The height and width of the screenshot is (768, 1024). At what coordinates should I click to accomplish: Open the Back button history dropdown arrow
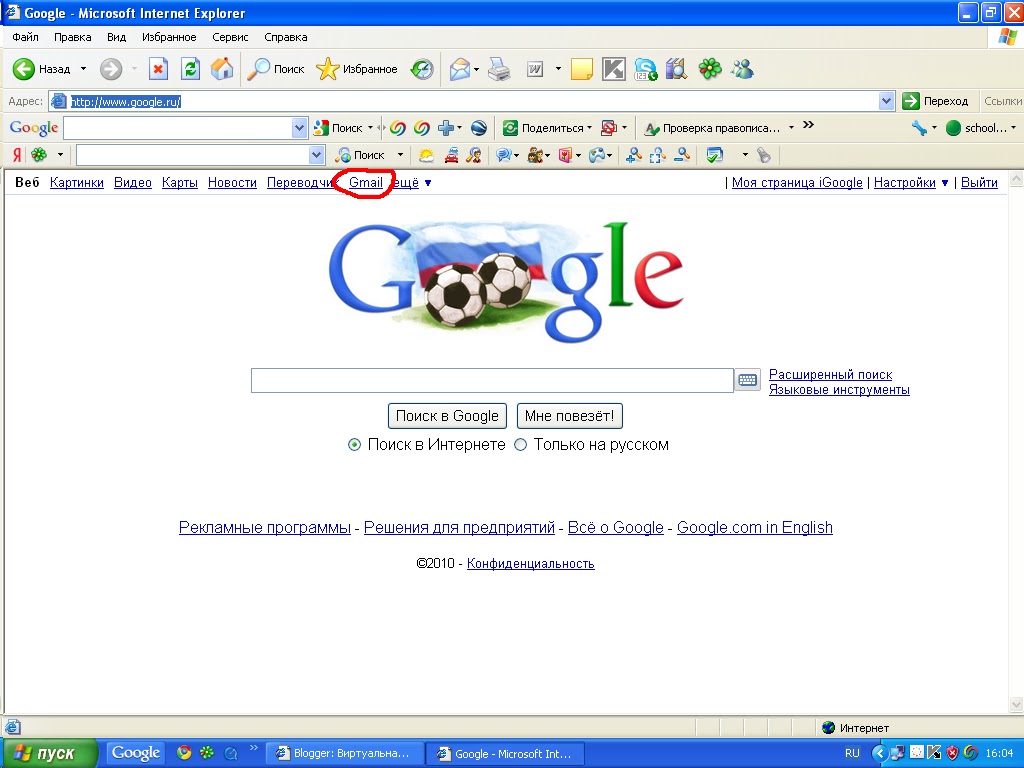click(x=83, y=69)
